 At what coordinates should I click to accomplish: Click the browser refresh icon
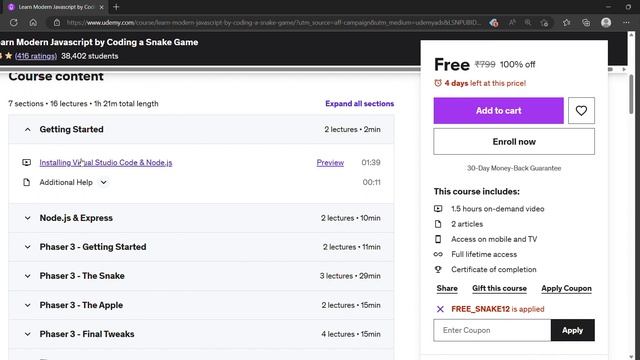[13, 22]
